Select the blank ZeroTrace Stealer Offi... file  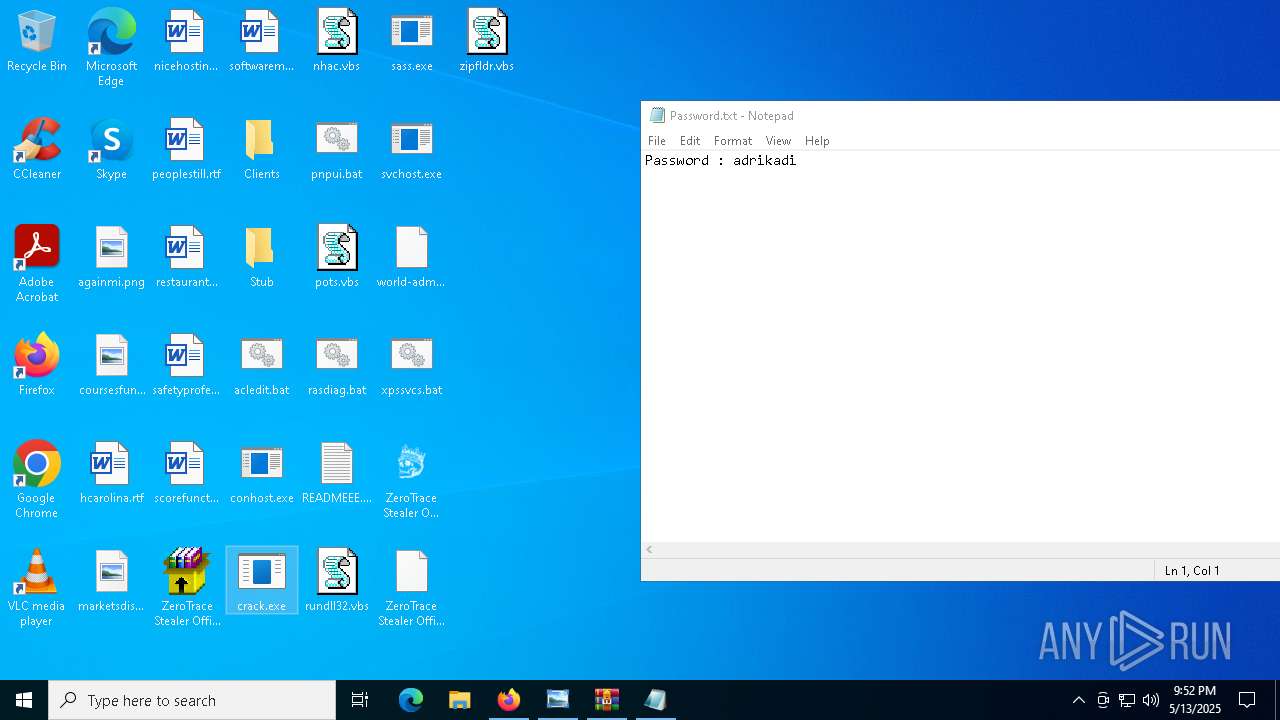pos(411,588)
